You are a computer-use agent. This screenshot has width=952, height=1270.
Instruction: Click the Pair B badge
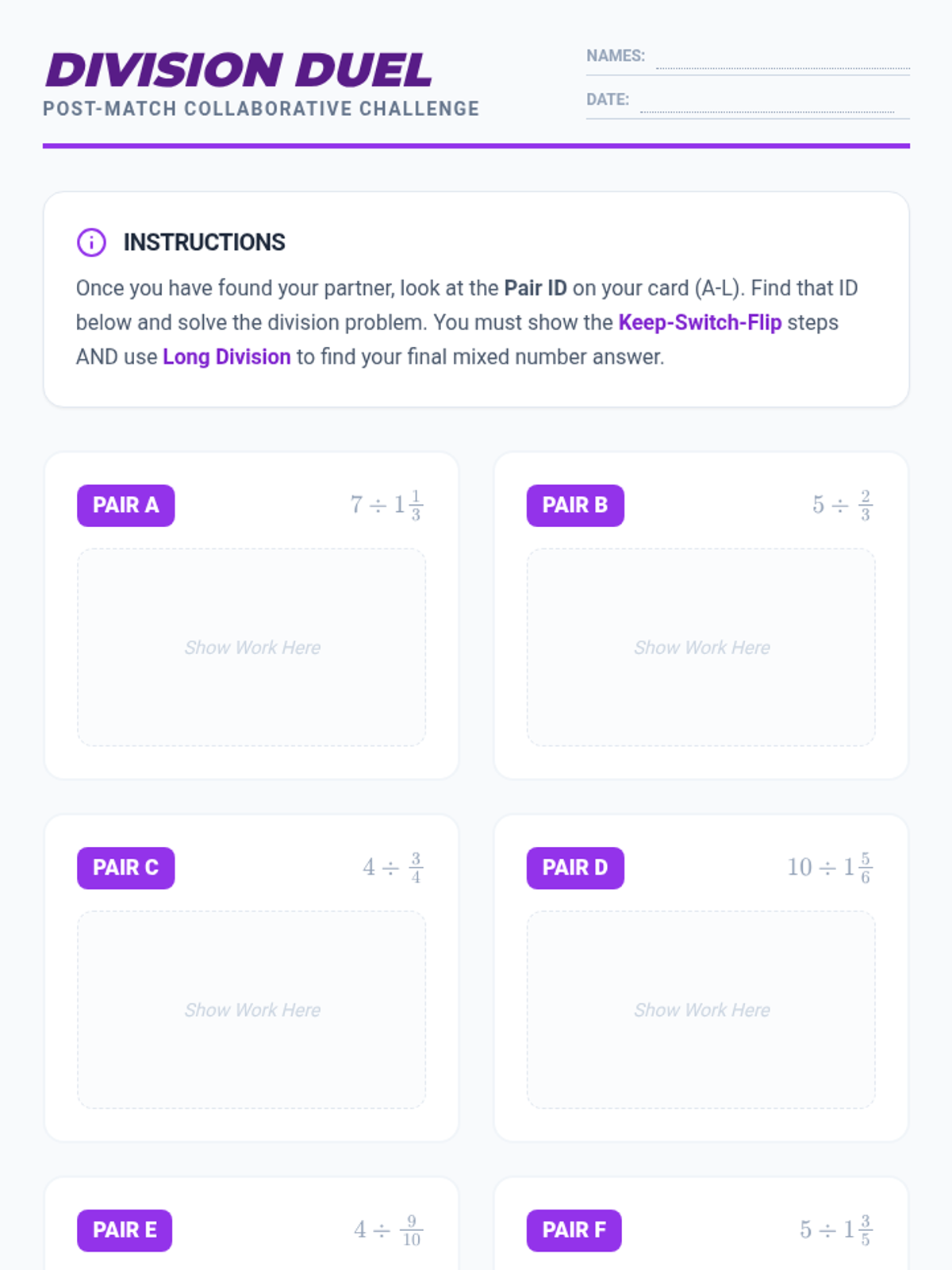click(575, 506)
